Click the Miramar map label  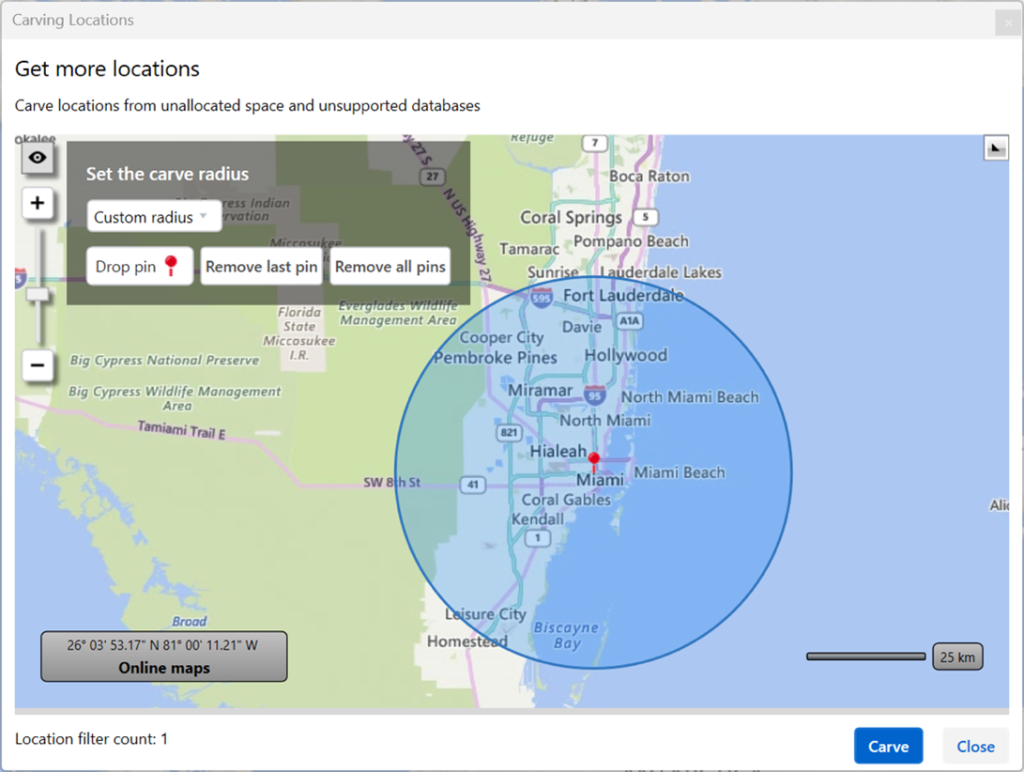coord(540,391)
